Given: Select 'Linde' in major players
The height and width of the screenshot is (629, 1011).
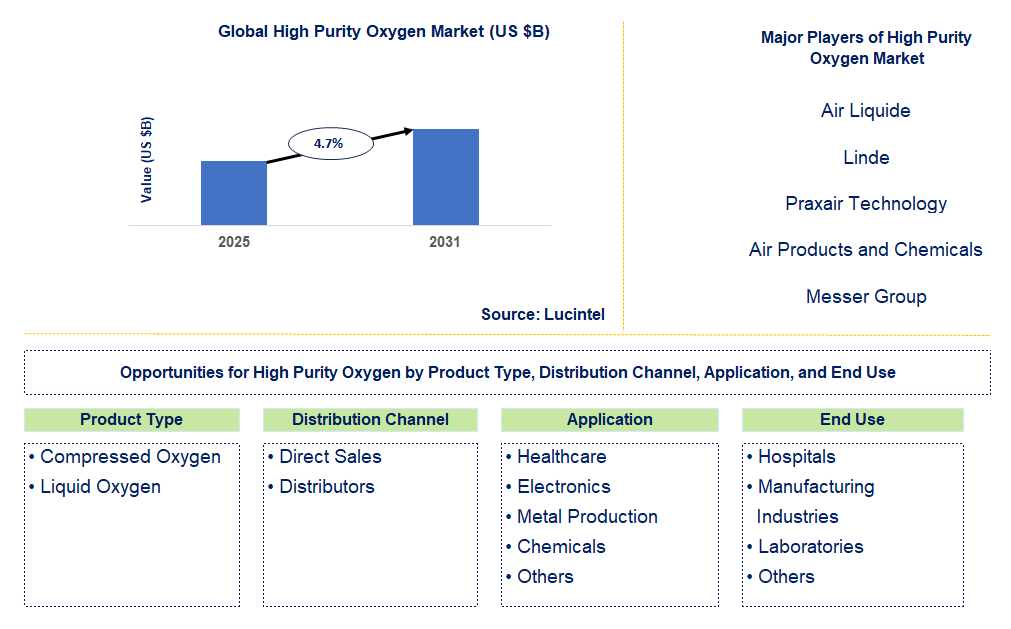Looking at the screenshot, I should (866, 157).
